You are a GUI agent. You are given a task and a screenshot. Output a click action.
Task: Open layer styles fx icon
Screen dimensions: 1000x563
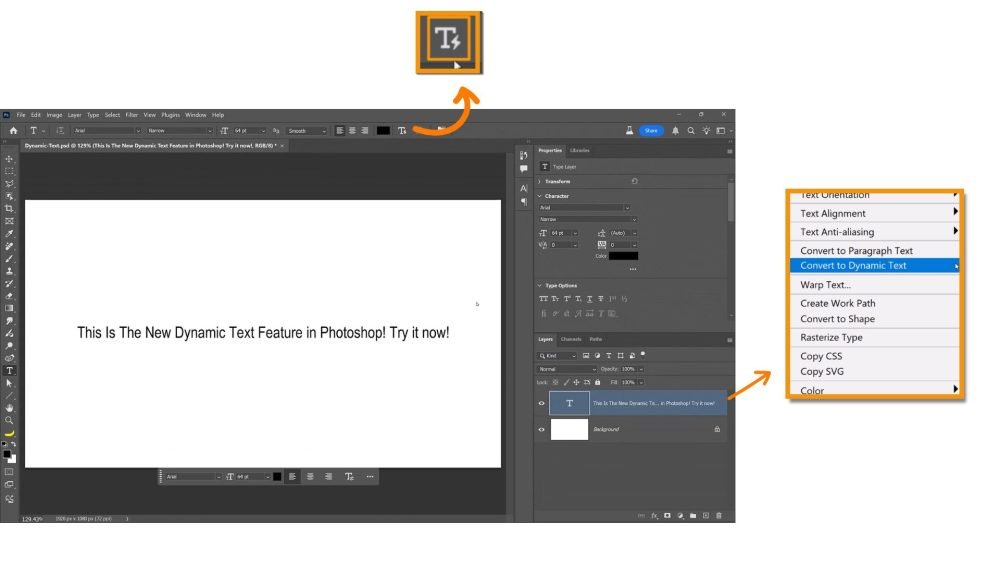click(x=654, y=516)
